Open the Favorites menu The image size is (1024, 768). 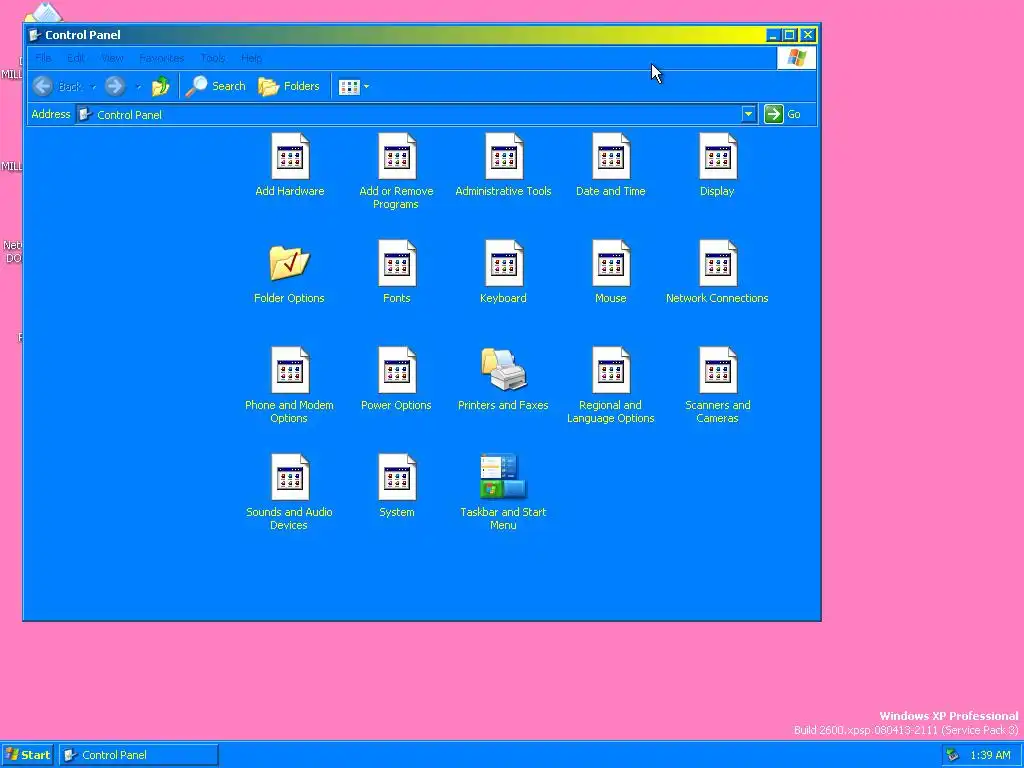tap(161, 58)
